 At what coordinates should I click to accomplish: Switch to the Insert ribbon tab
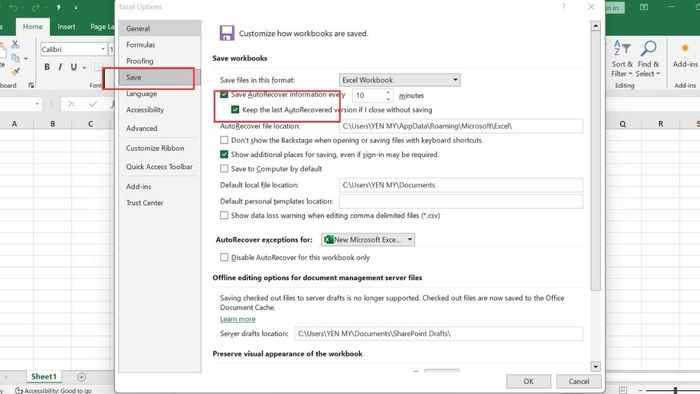click(66, 27)
